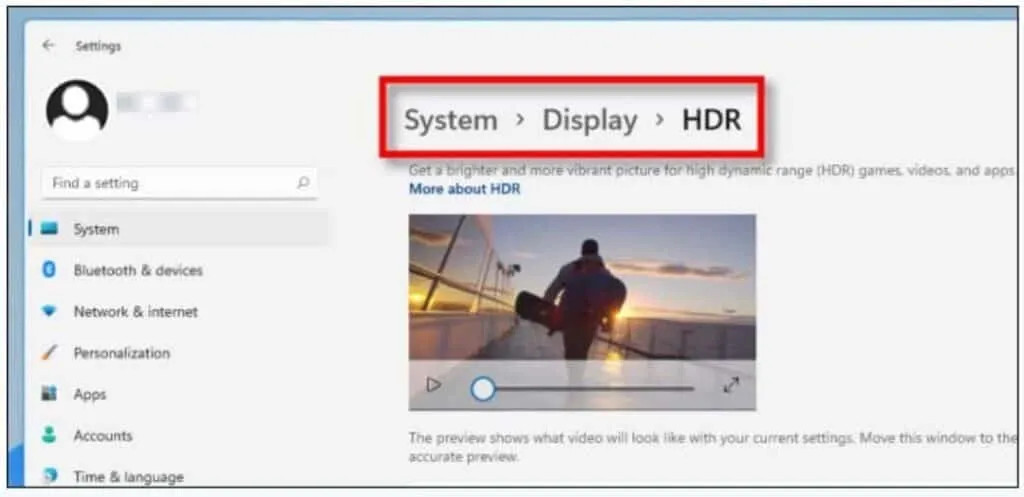Click the HDR breadcrumb title
The width and height of the screenshot is (1024, 497).
click(x=711, y=121)
